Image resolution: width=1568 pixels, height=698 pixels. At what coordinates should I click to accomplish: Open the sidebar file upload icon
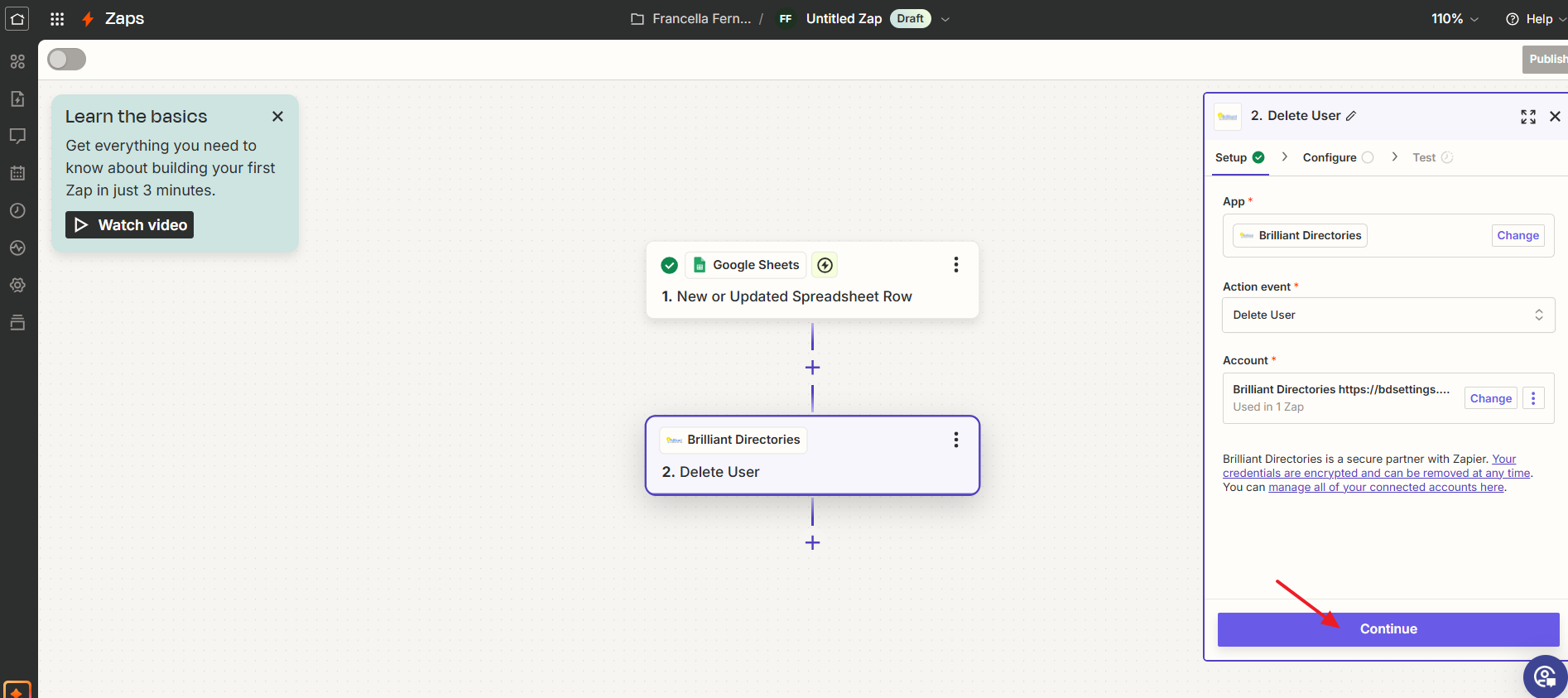click(x=17, y=99)
